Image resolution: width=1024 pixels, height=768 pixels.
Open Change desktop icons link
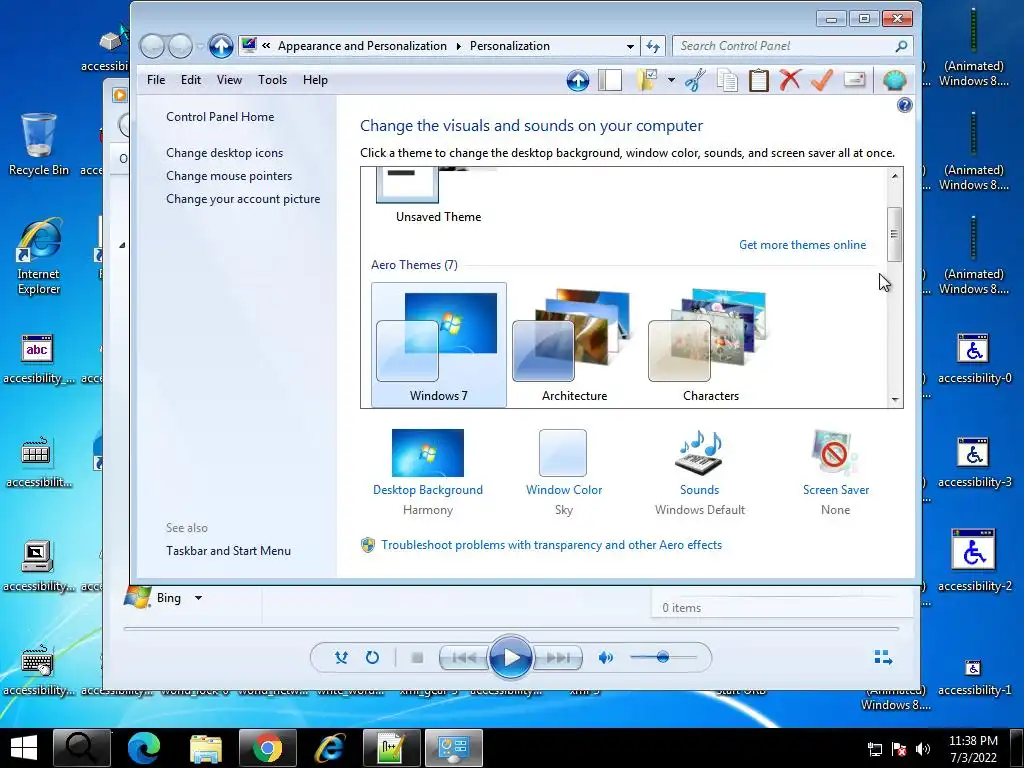[x=225, y=153]
